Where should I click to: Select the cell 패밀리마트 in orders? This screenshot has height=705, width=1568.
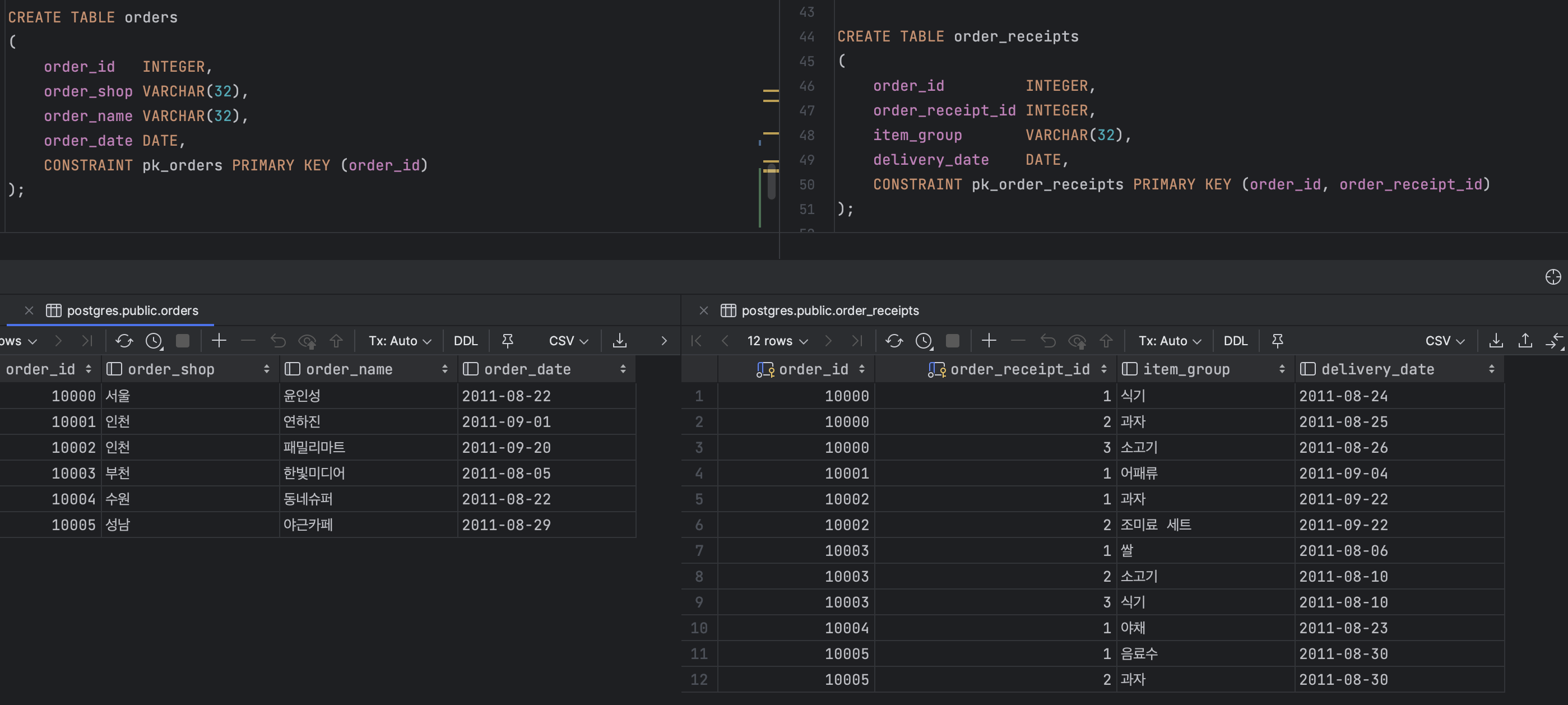pyautogui.click(x=368, y=447)
